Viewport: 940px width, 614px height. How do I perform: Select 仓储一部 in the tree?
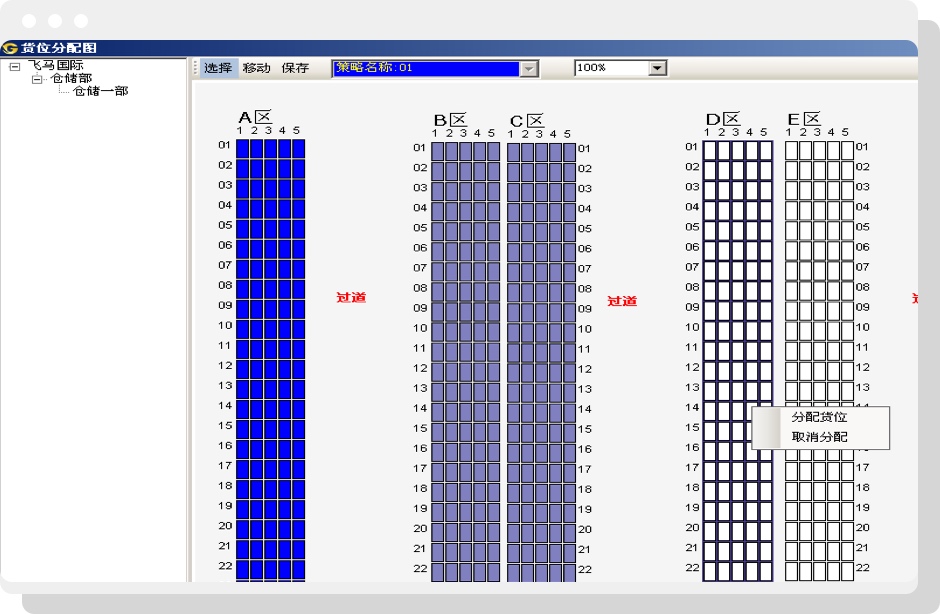(x=100, y=91)
